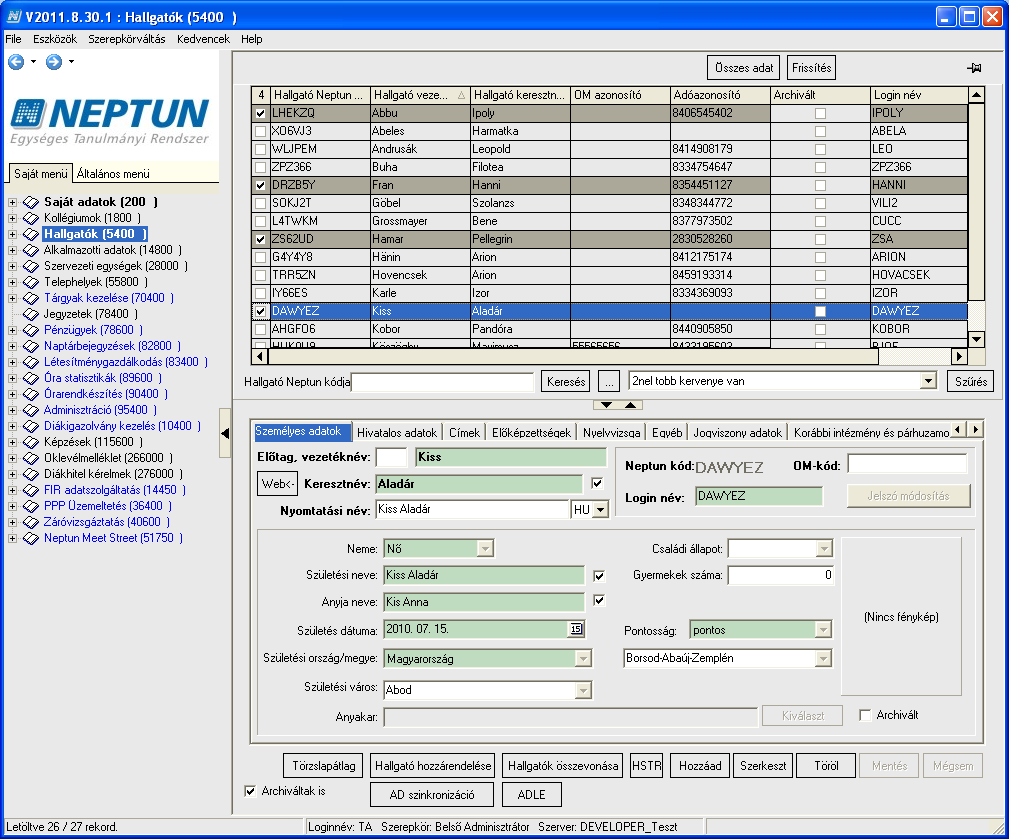Click the Kollégiumok menu icon
The height and width of the screenshot is (839, 1009).
point(31,218)
